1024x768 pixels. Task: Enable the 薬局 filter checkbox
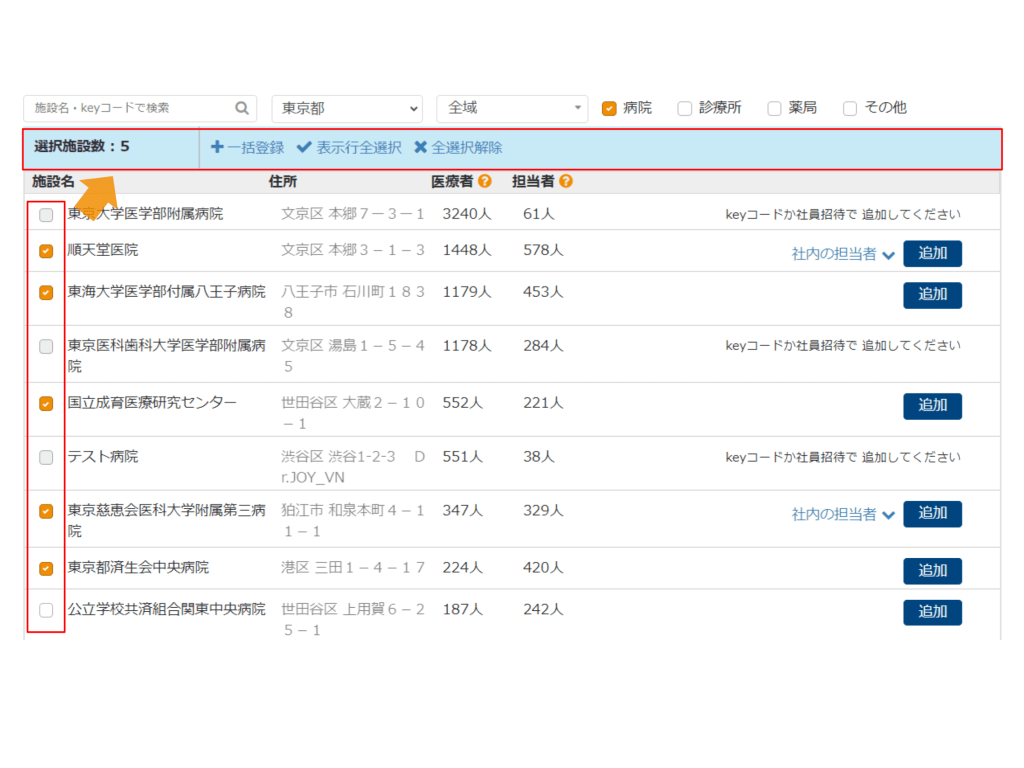774,108
